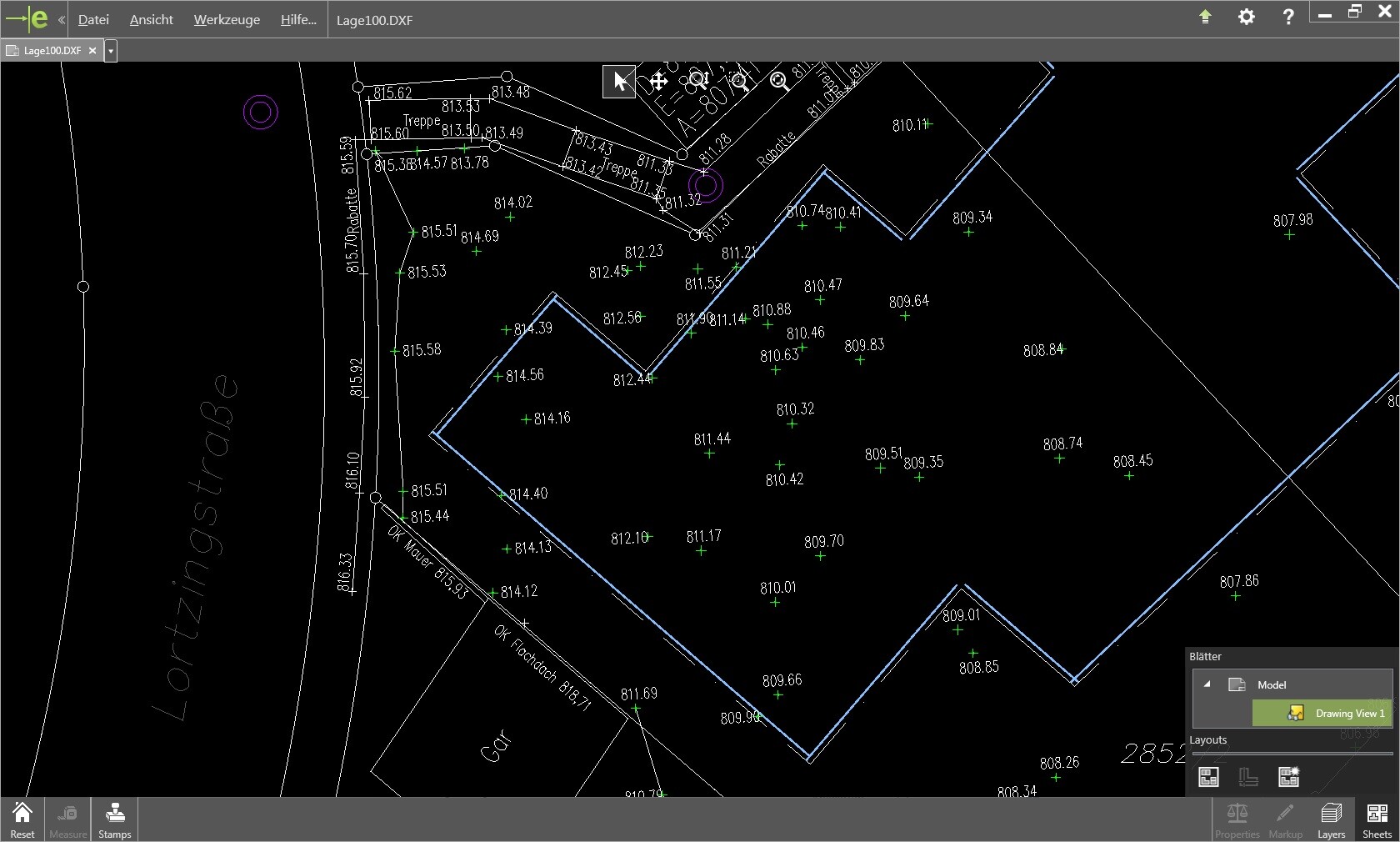The height and width of the screenshot is (842, 1400).
Task: Close the Lage100.DXF tab
Action: (92, 51)
